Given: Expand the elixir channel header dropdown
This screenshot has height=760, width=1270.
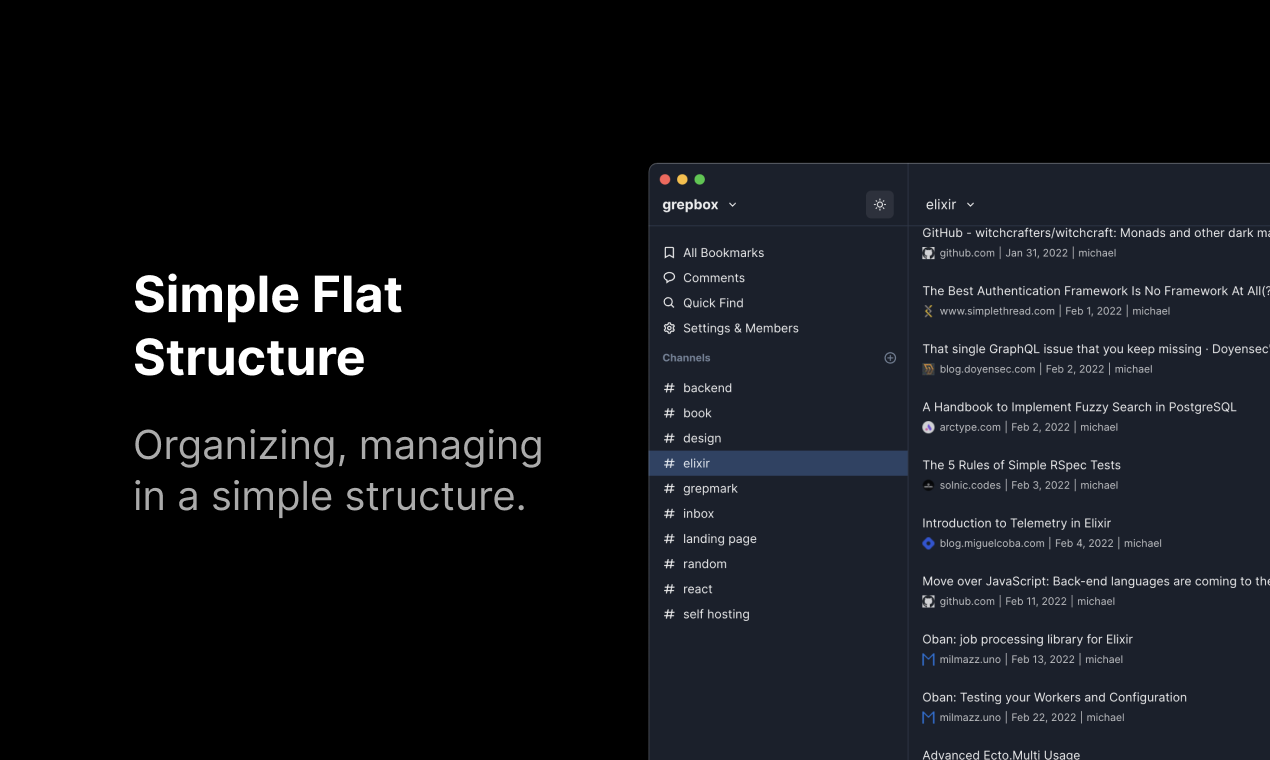Looking at the screenshot, I should (950, 204).
